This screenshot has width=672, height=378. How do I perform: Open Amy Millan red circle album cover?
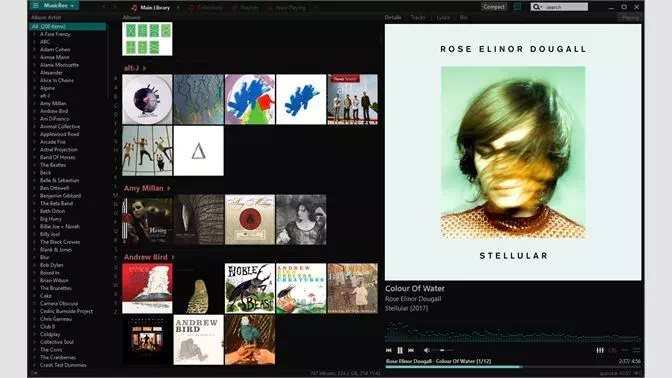point(249,219)
